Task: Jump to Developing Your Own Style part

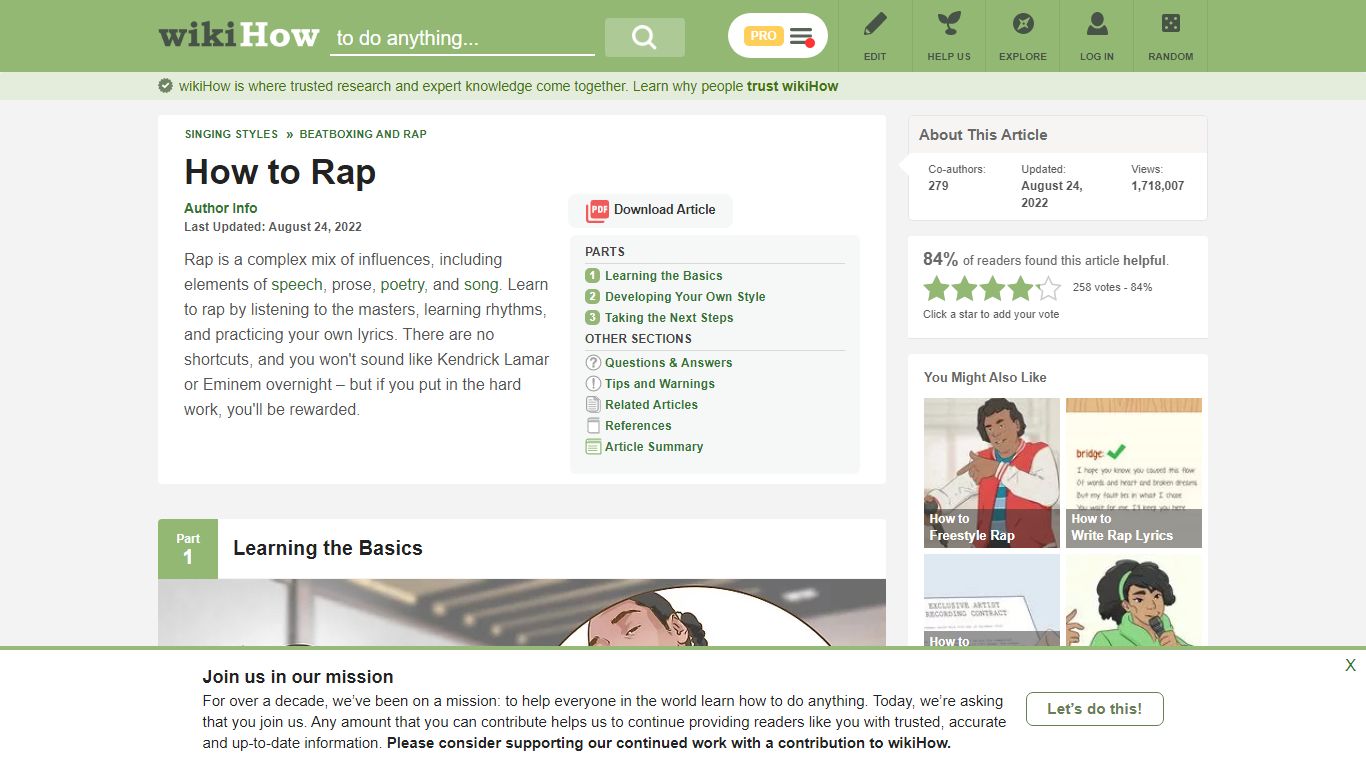Action: [685, 297]
